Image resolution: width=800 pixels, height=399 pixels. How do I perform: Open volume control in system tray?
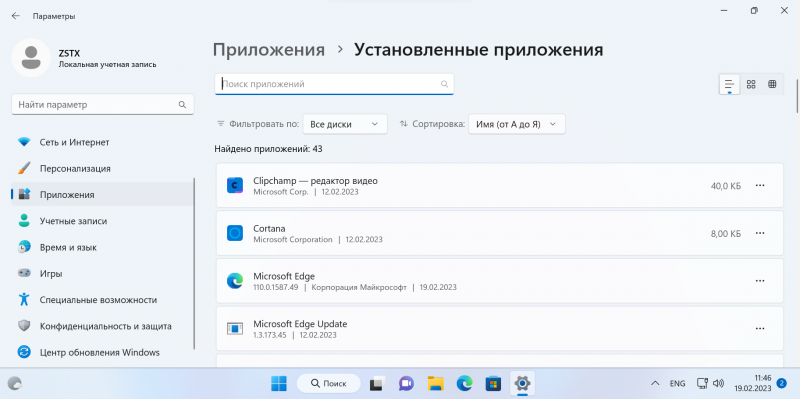(x=718, y=383)
